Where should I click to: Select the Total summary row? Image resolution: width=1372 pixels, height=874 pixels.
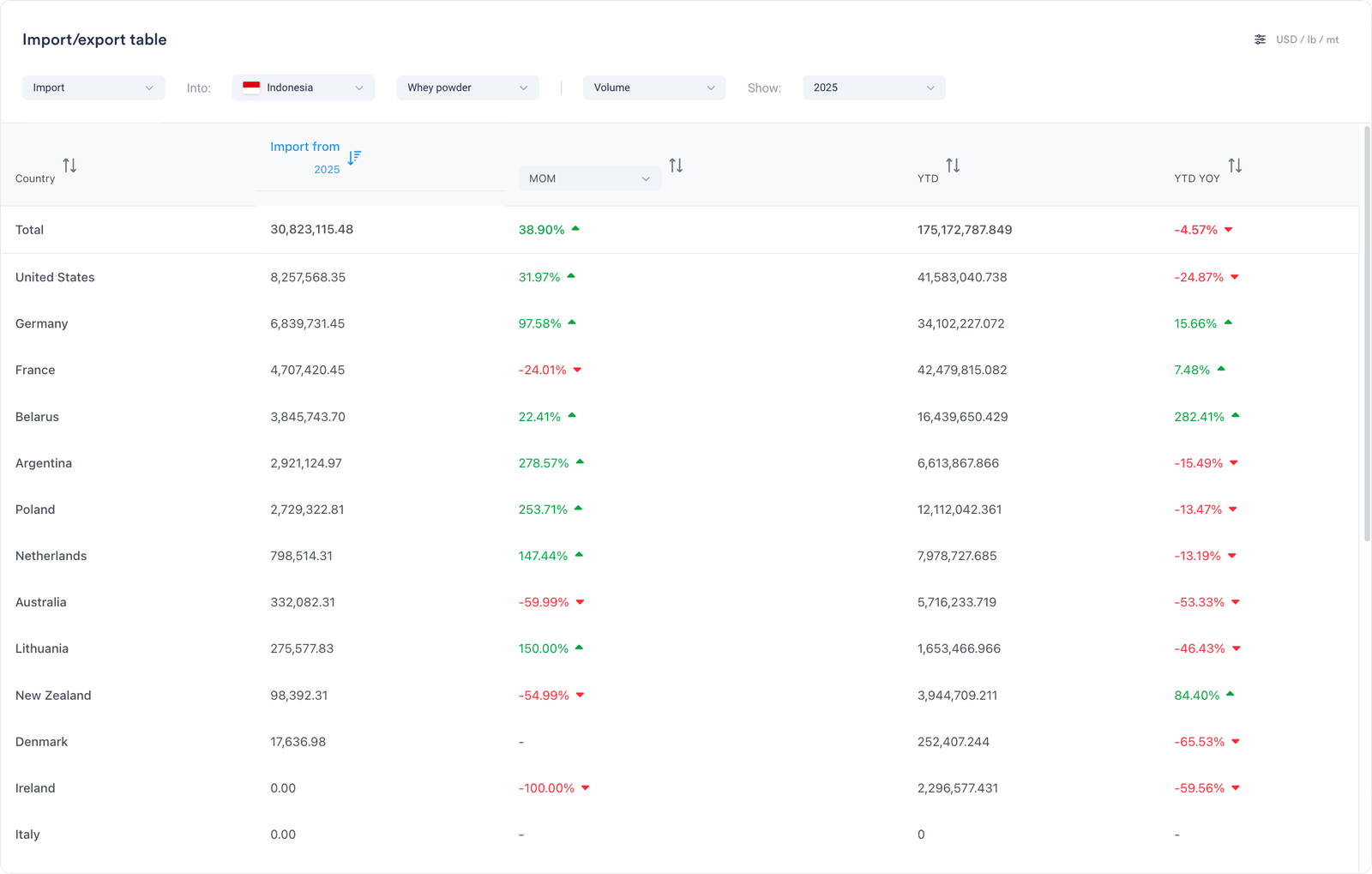(29, 230)
